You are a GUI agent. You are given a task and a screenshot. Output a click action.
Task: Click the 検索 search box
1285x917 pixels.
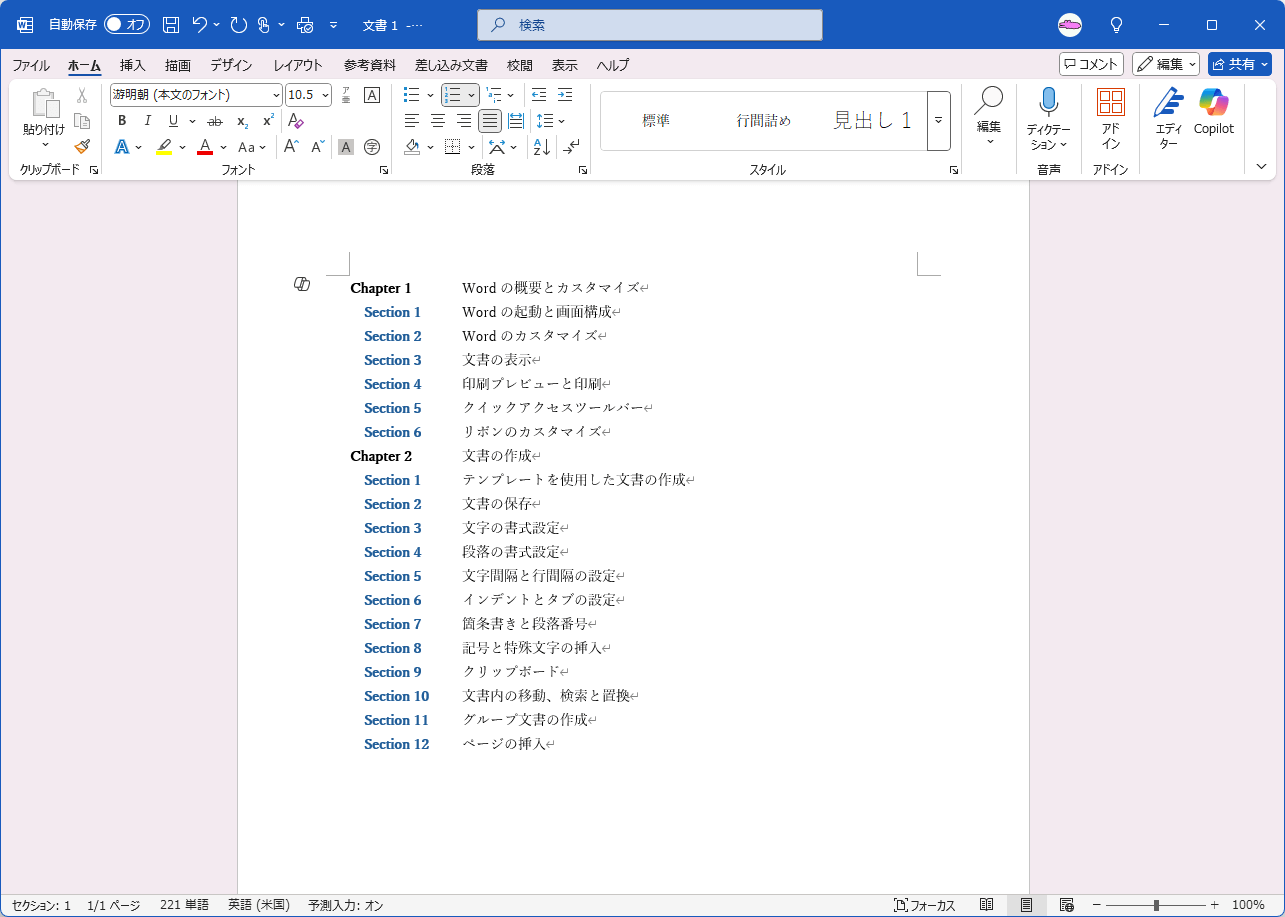(x=650, y=25)
